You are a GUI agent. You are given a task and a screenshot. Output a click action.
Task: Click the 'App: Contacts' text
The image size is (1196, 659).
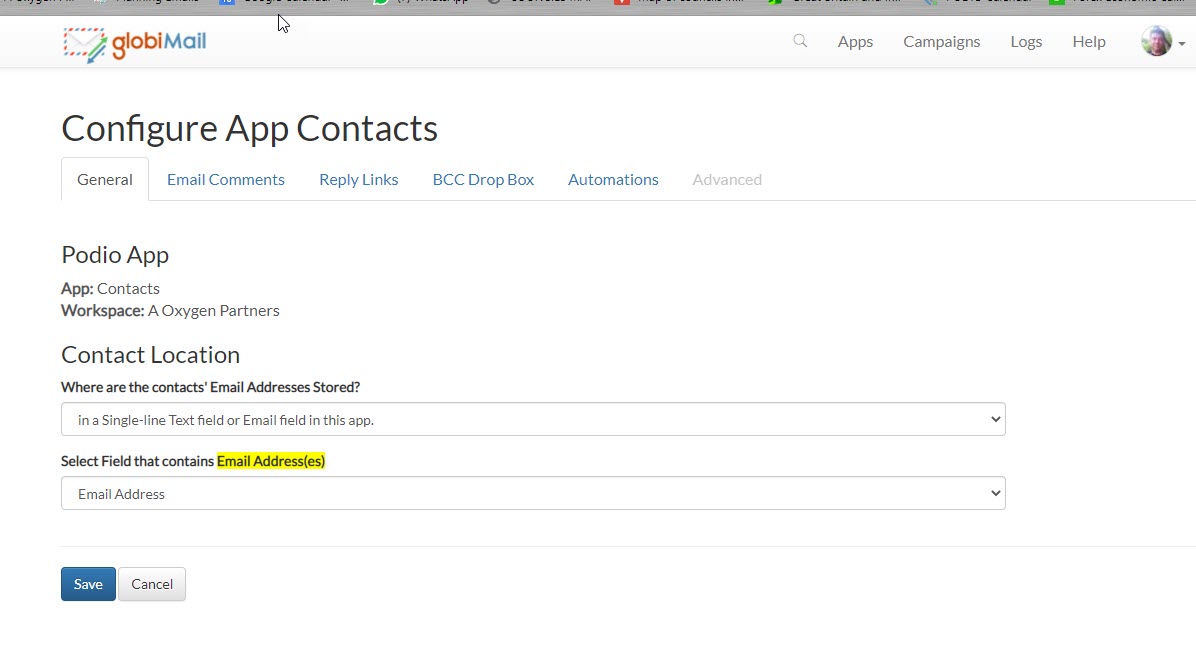(111, 288)
